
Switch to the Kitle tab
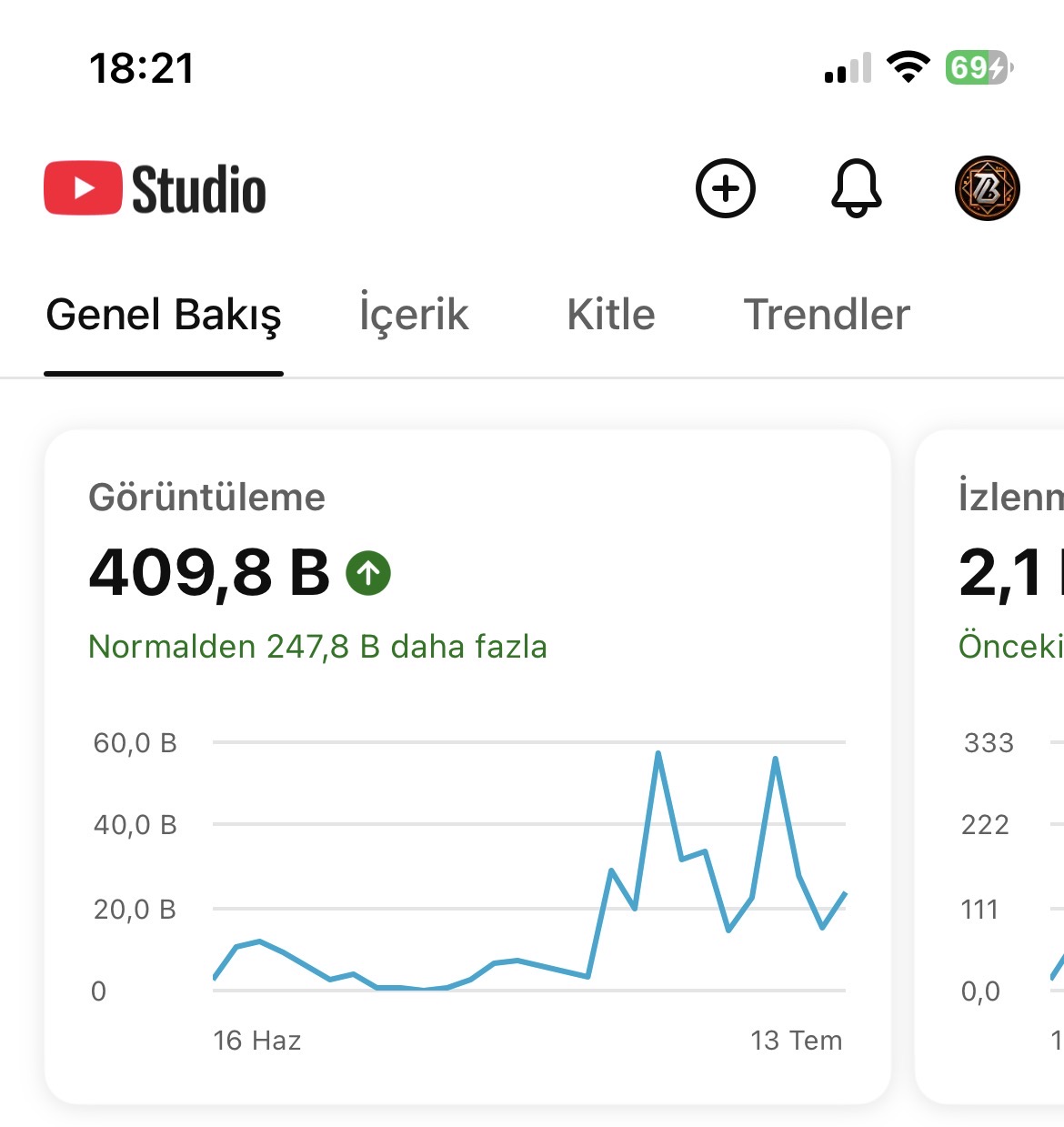pyautogui.click(x=611, y=315)
